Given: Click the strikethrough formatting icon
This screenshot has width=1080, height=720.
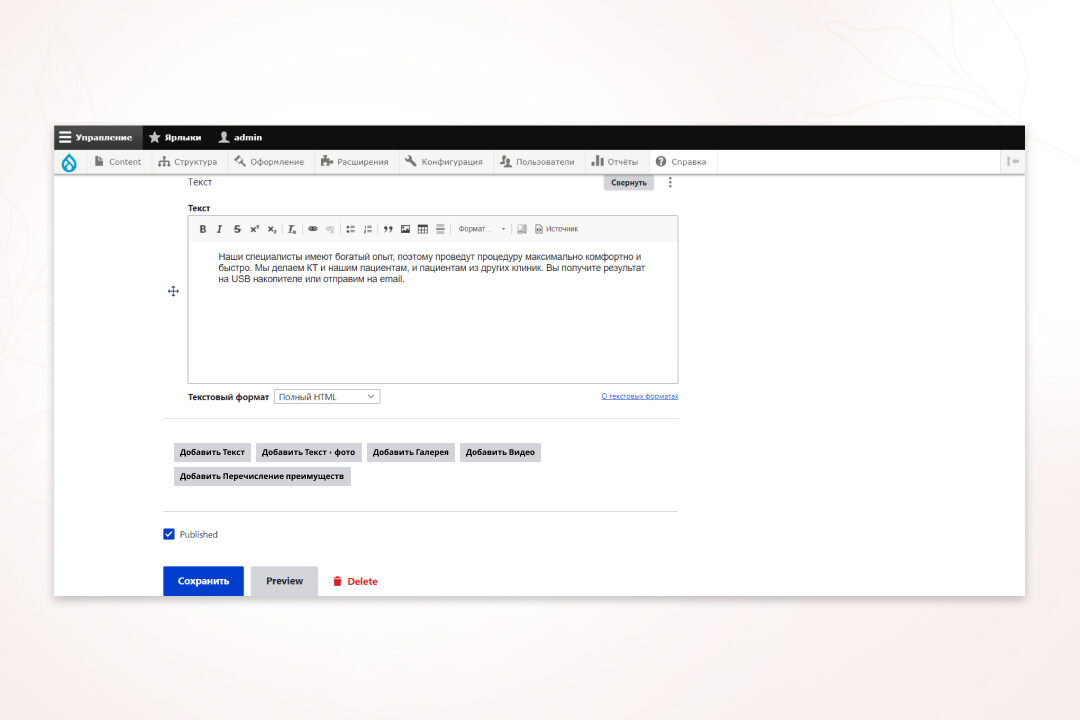Looking at the screenshot, I should click(x=237, y=229).
